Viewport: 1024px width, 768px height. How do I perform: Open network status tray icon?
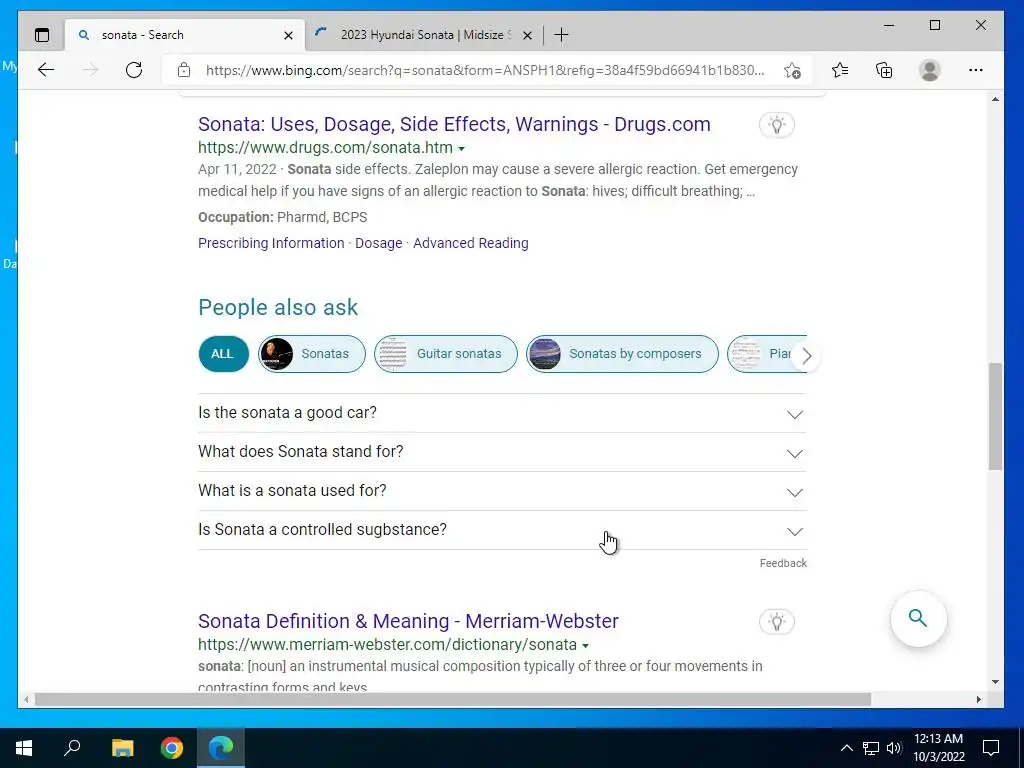(871, 748)
